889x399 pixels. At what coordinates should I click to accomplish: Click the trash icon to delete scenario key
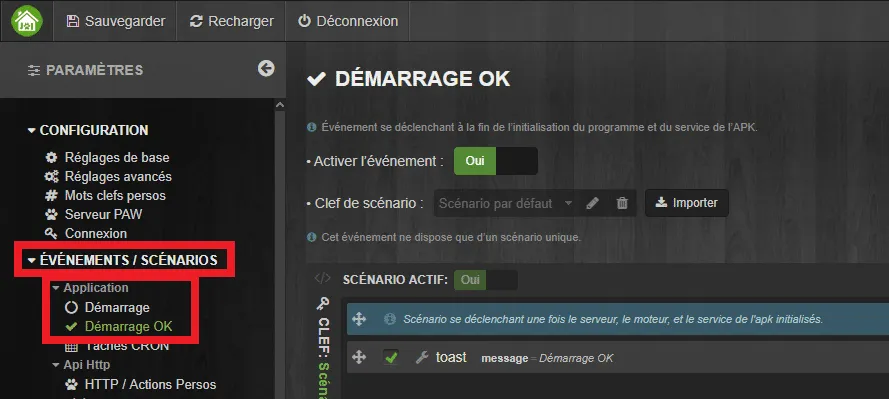click(x=622, y=203)
